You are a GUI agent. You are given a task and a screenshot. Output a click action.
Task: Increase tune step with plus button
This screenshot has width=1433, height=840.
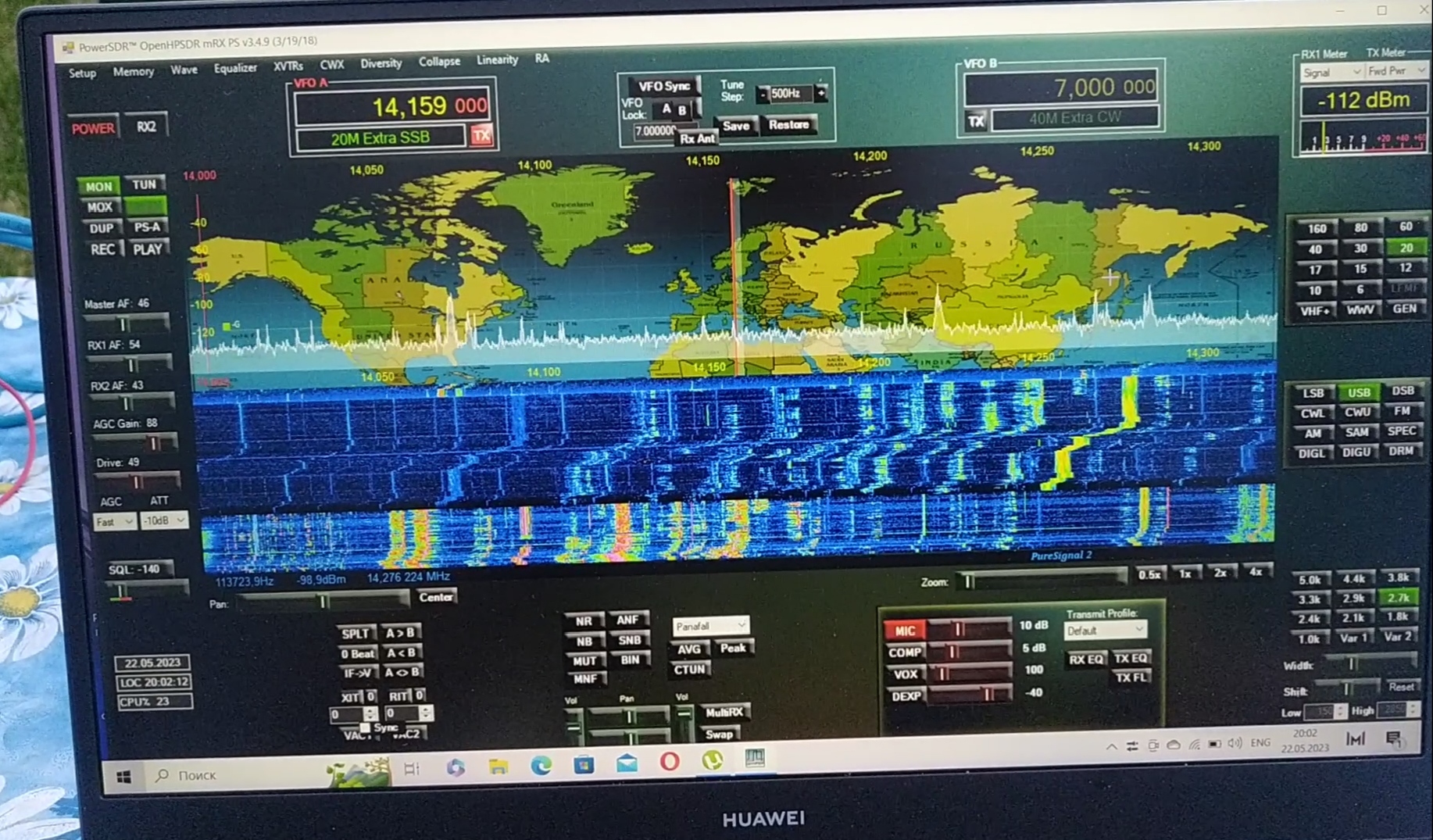pyautogui.click(x=821, y=93)
